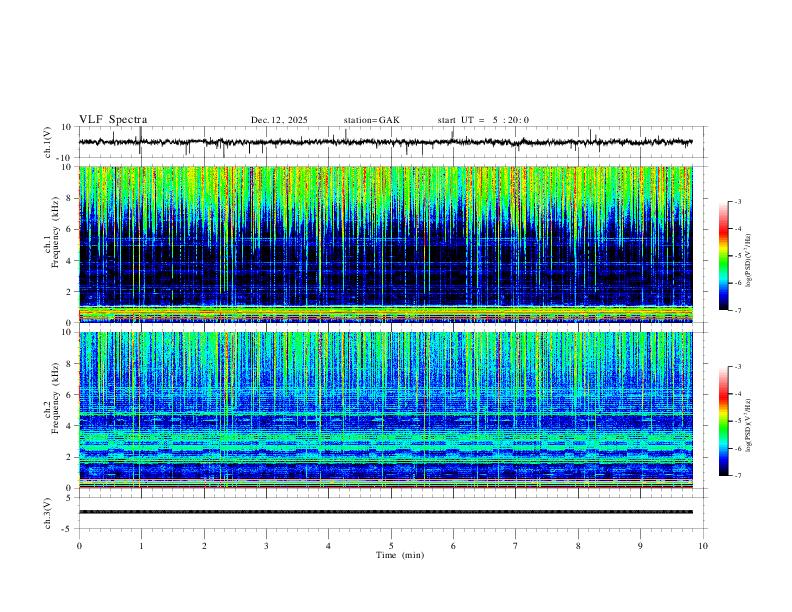
Task: Click the 'start UT = 5 : 20: 0' label
Action: (x=483, y=120)
